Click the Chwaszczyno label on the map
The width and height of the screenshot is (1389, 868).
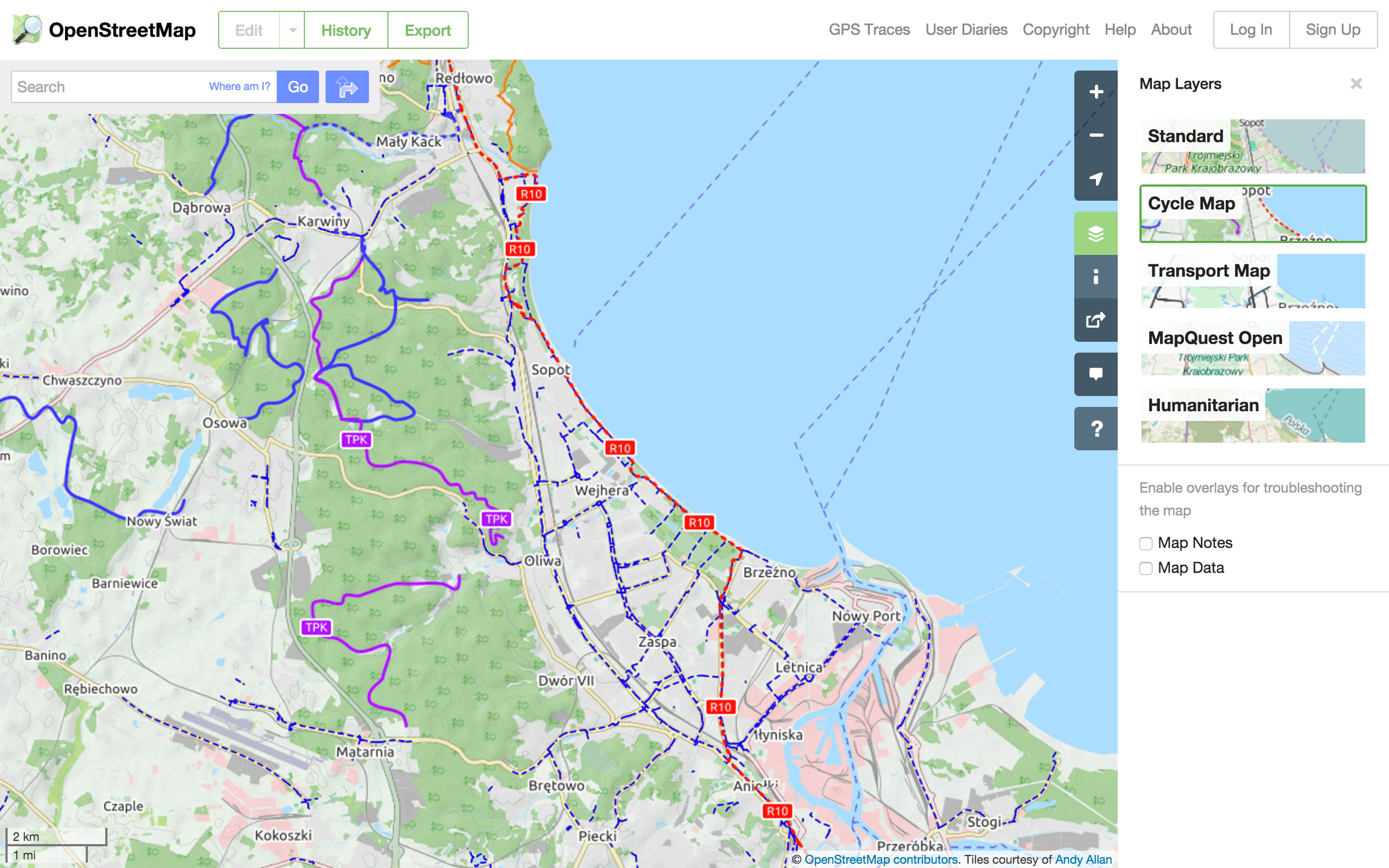click(82, 380)
